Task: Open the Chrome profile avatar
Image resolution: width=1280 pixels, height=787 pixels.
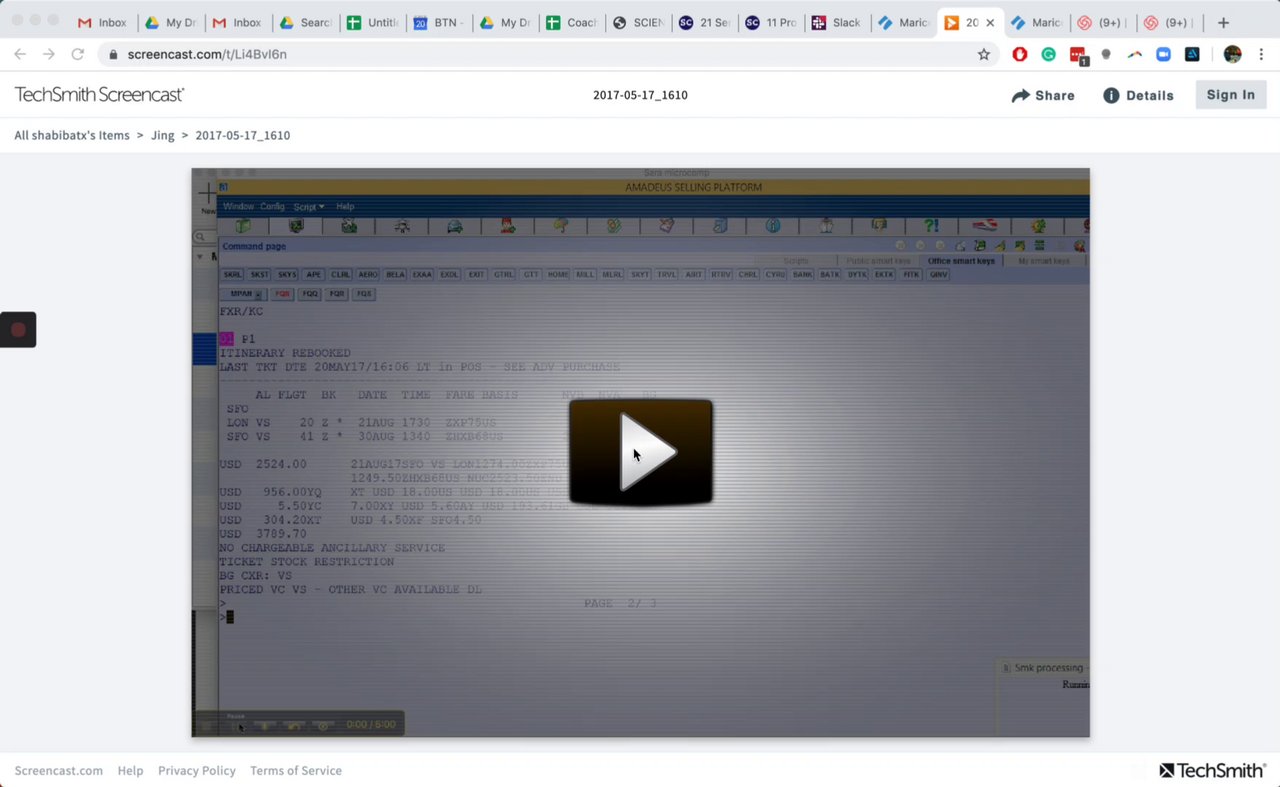Action: pyautogui.click(x=1233, y=54)
